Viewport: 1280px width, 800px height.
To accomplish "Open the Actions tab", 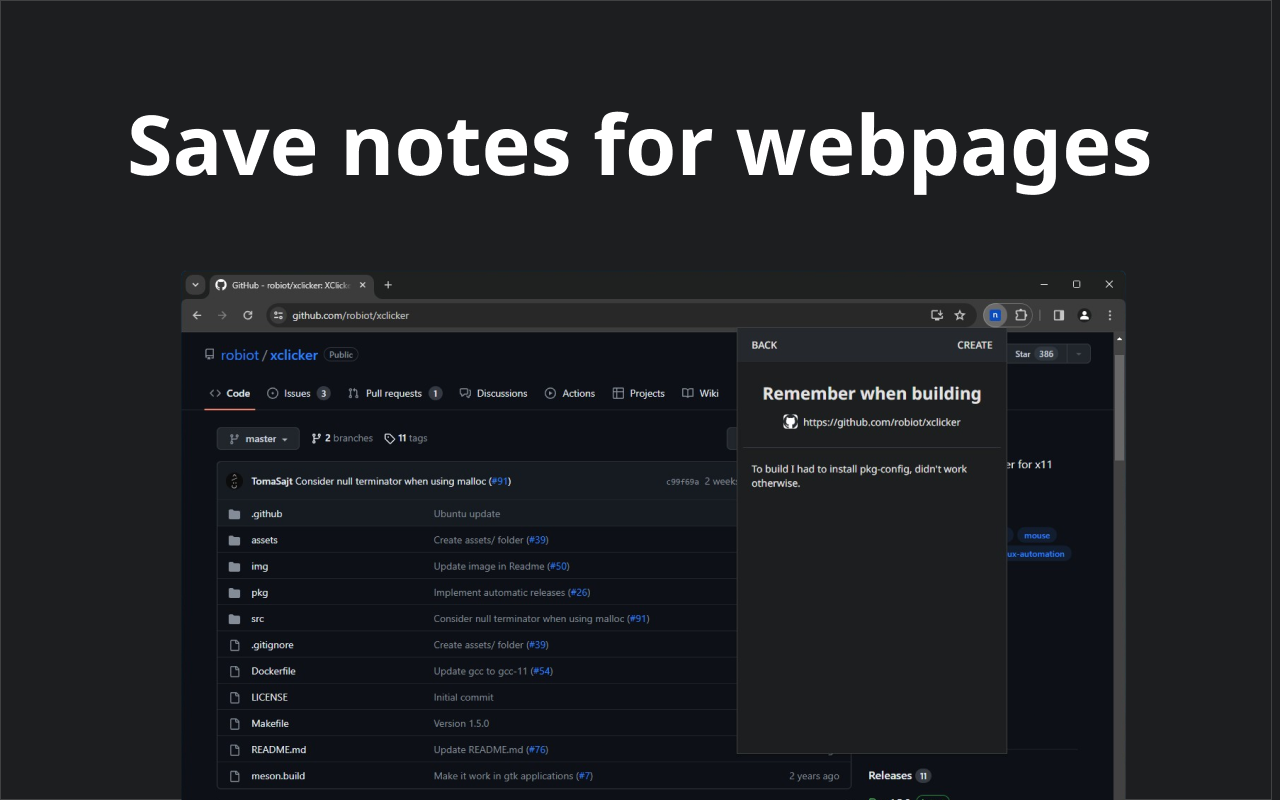I will 570,393.
